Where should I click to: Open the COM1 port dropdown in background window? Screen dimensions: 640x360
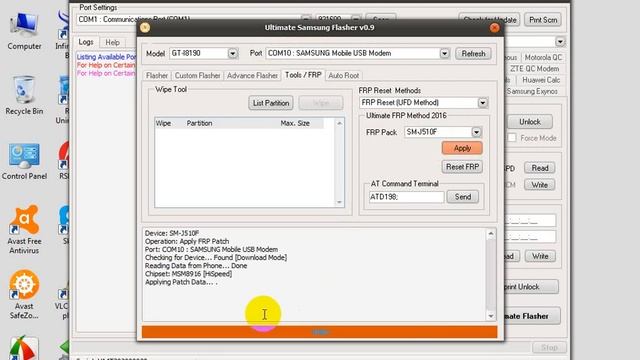click(307, 18)
